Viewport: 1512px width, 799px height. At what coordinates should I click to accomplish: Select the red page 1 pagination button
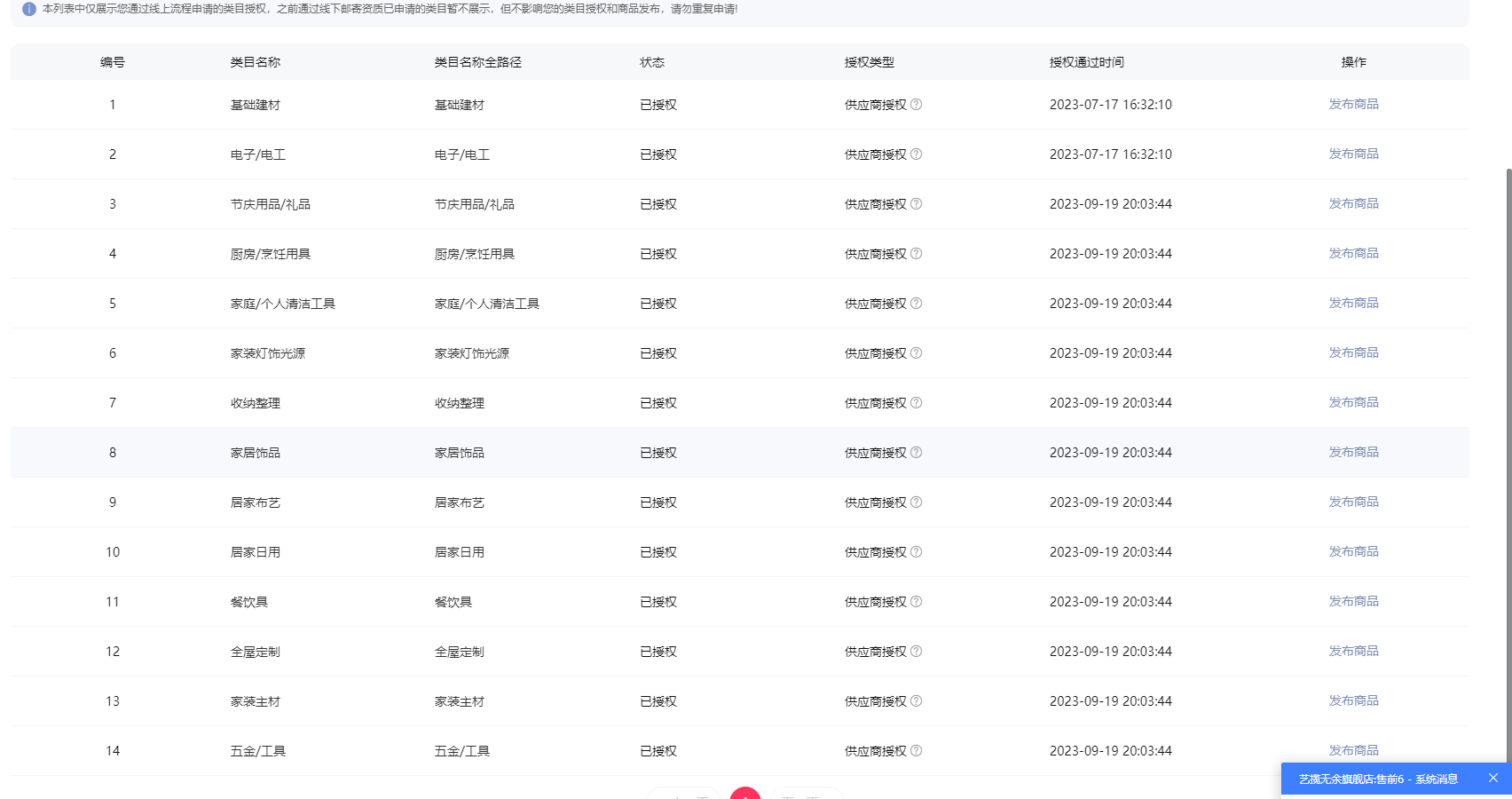pos(745,793)
